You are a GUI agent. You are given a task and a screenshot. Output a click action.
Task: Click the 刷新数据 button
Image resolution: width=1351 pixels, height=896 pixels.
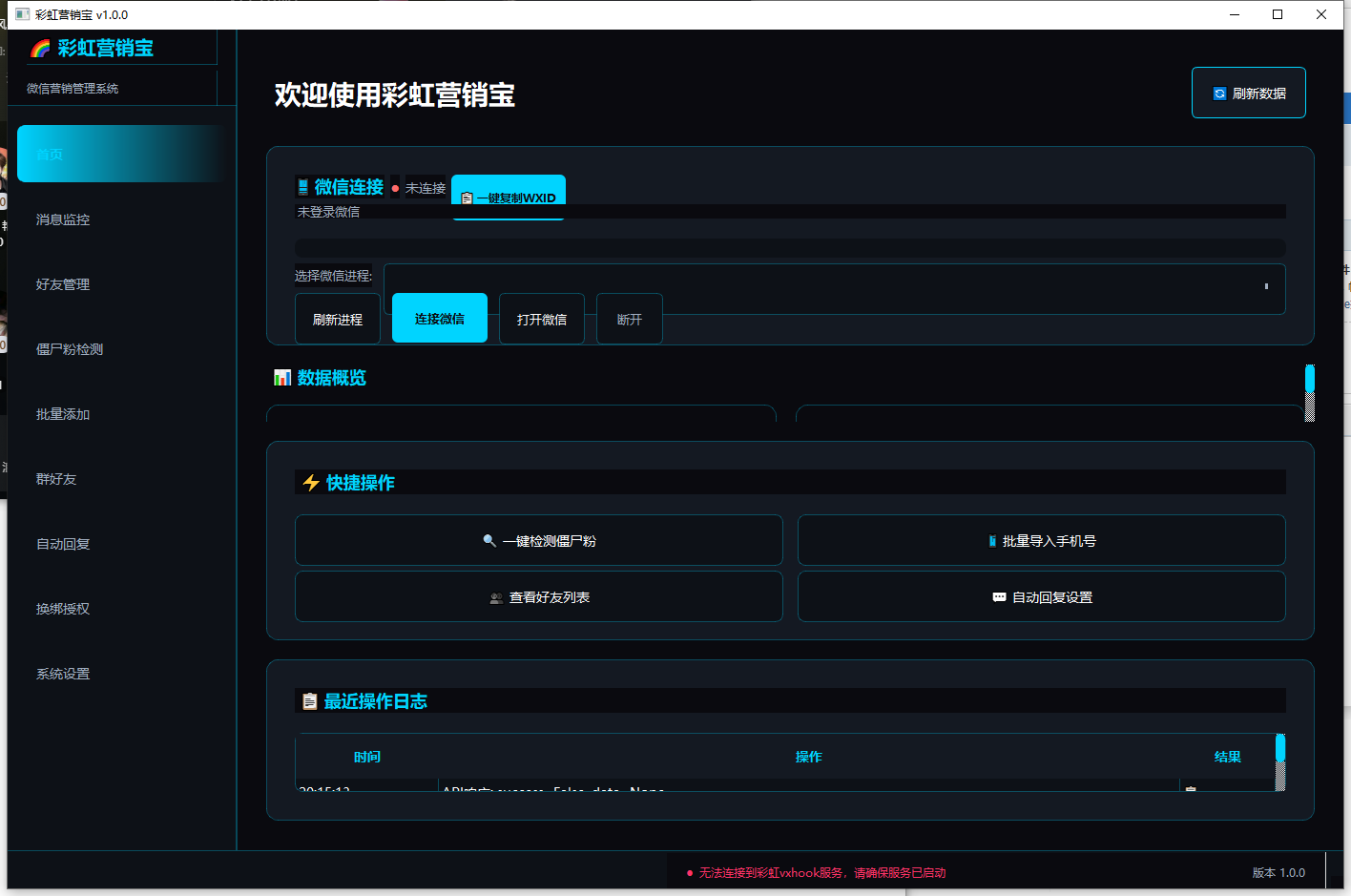pos(1249,93)
